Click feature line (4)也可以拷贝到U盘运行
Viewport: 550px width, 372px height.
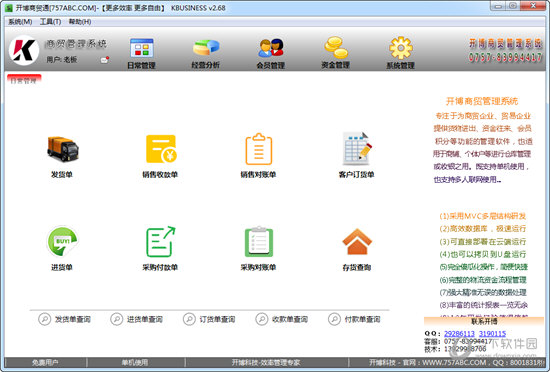tap(483, 254)
